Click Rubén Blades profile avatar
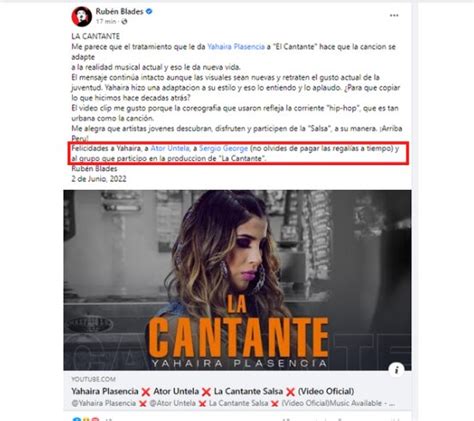The width and height of the screenshot is (474, 421). click(82, 16)
